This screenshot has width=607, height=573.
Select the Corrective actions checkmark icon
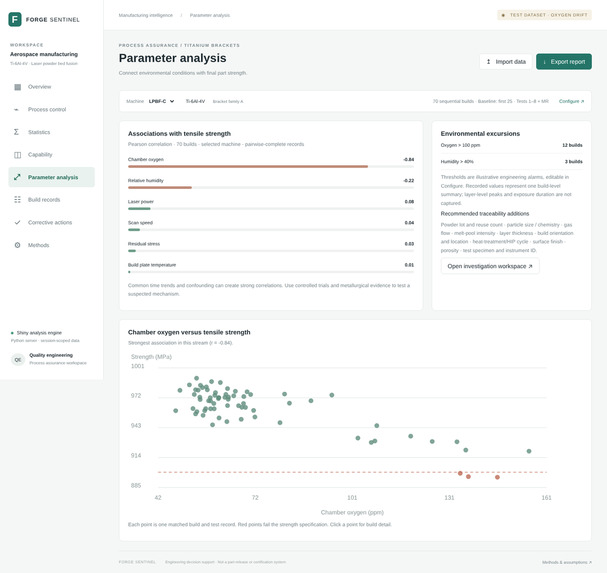click(x=17, y=223)
